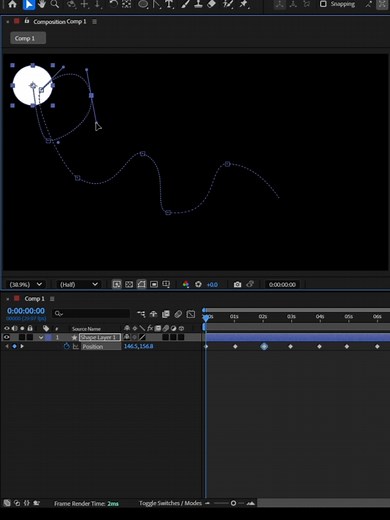Select the Composition Comp 1 panel tab
The width and height of the screenshot is (390, 520).
click(x=60, y=22)
